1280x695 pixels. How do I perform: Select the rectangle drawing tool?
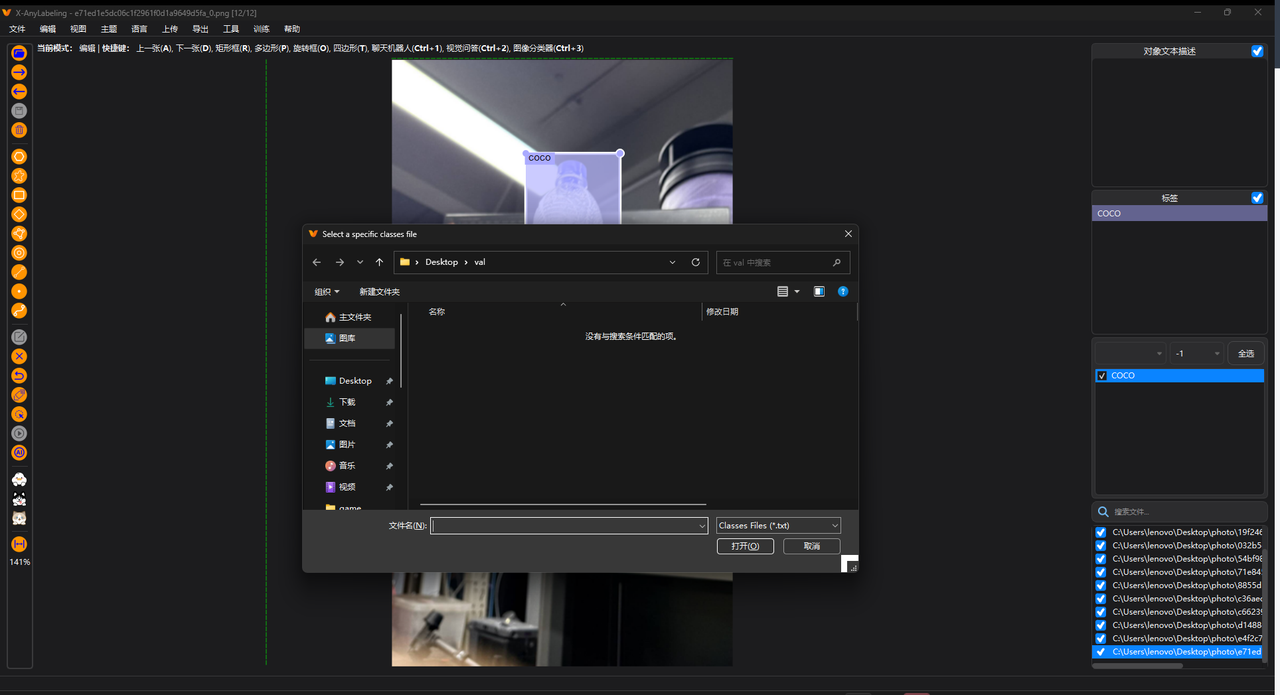(x=18, y=195)
